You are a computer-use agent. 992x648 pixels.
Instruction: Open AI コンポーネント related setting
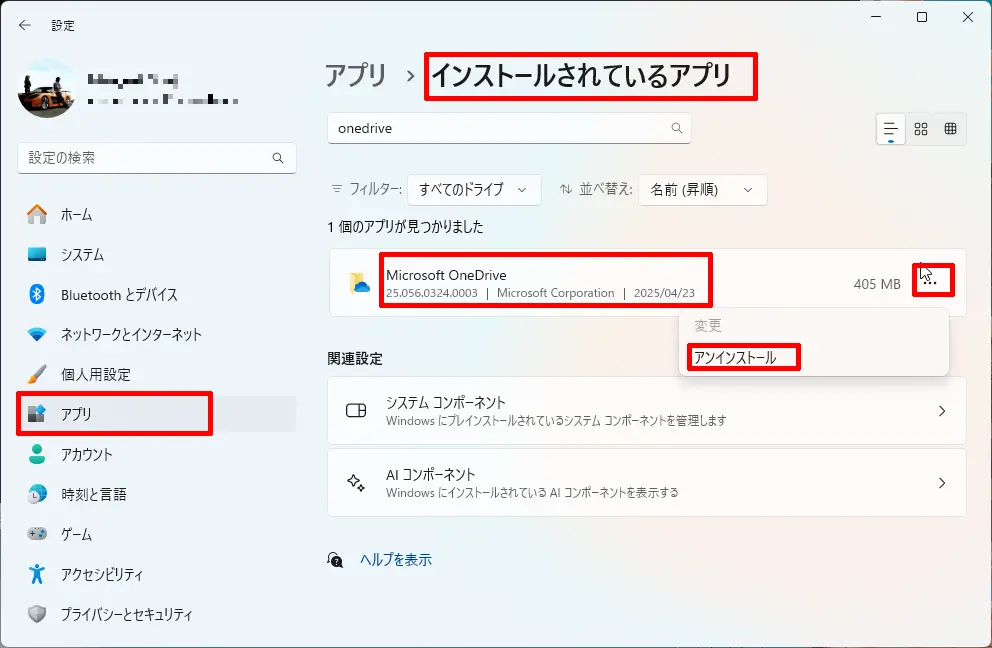[647, 483]
